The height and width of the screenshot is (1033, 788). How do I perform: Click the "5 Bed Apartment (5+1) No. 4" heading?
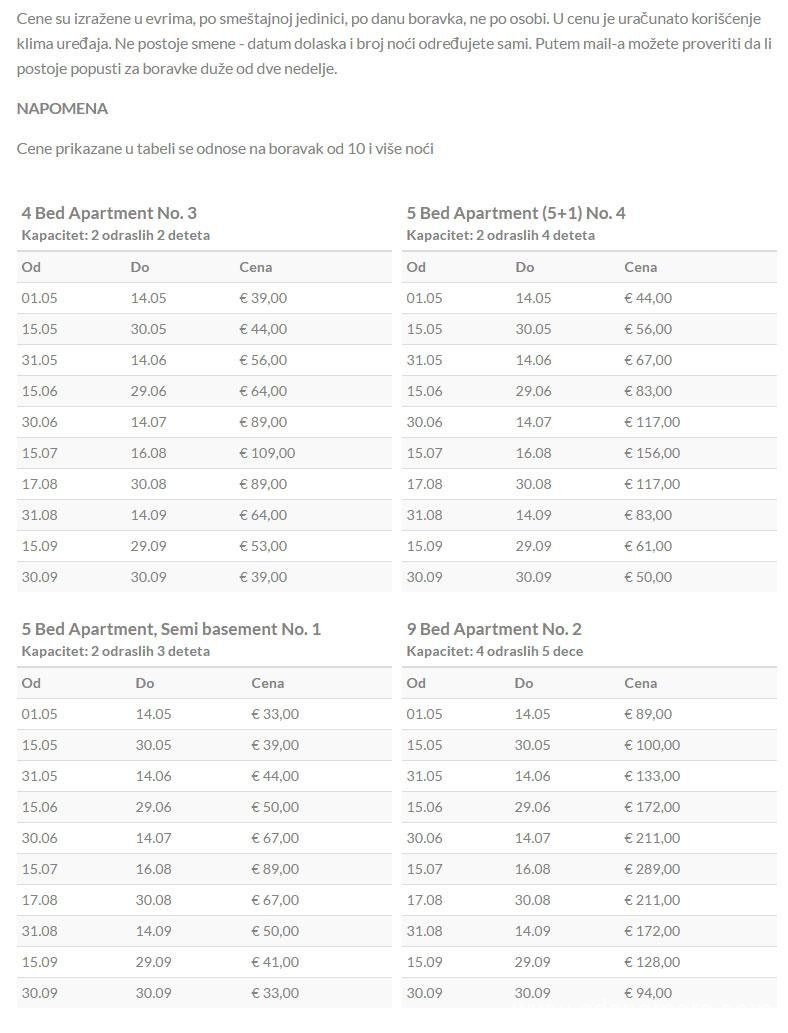click(x=516, y=213)
